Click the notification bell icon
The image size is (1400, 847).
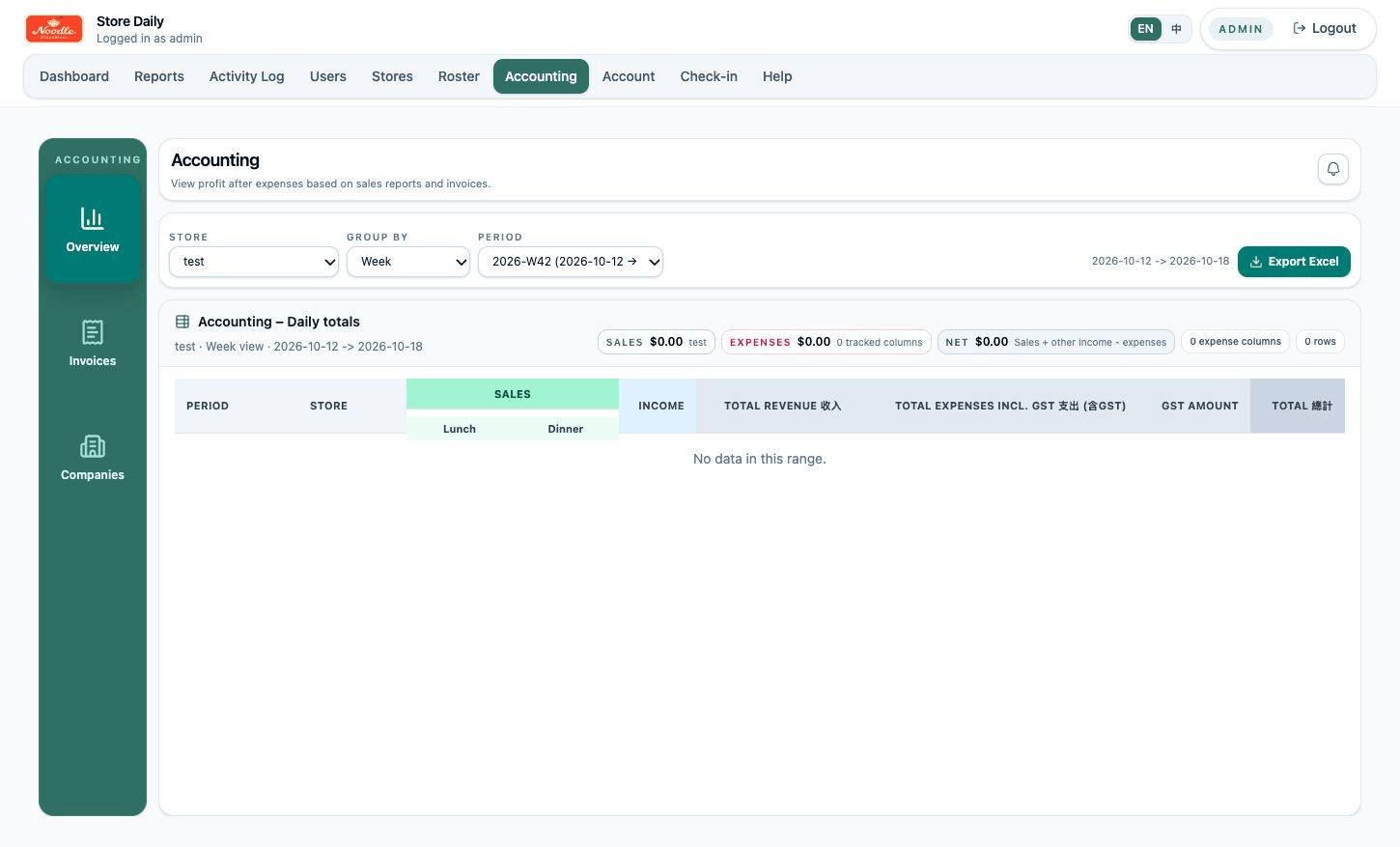point(1333,169)
